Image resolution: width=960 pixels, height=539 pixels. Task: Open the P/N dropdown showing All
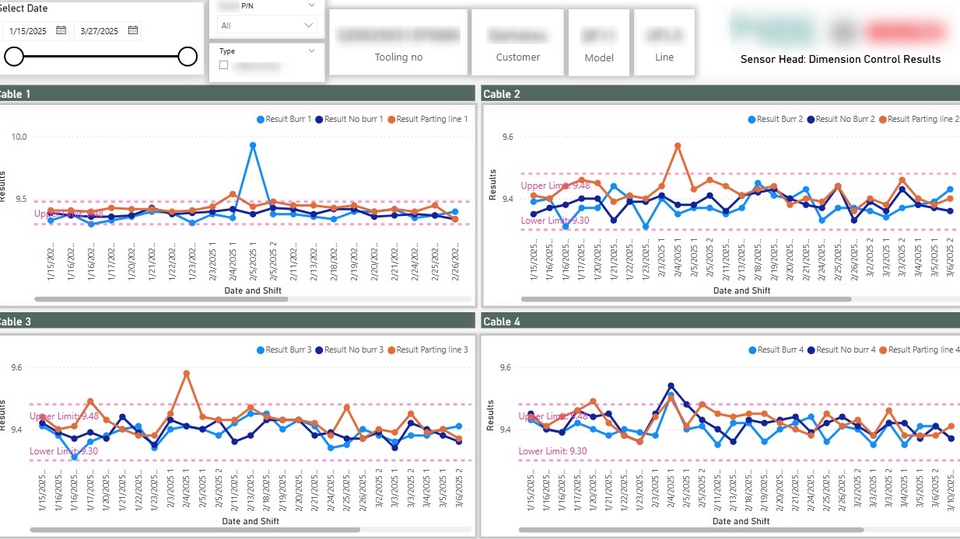point(266,25)
